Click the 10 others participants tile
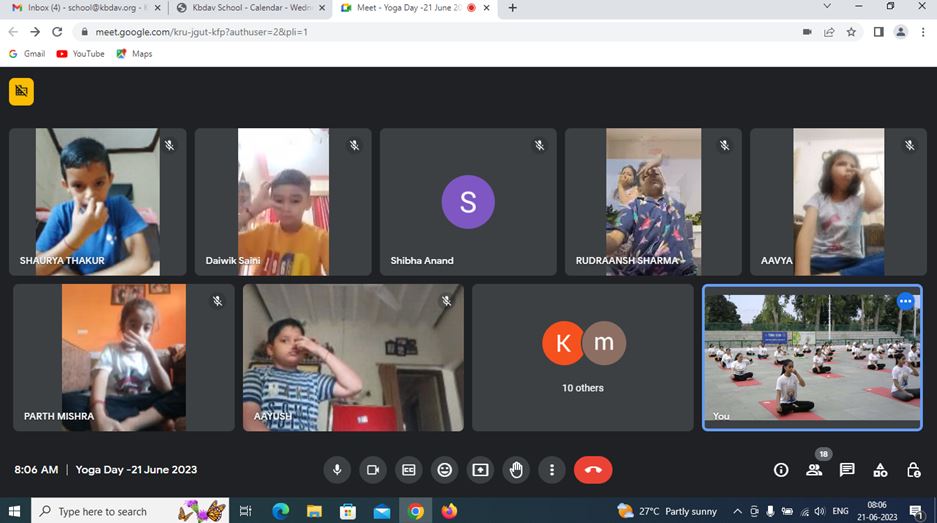This screenshot has width=937, height=523. point(583,357)
